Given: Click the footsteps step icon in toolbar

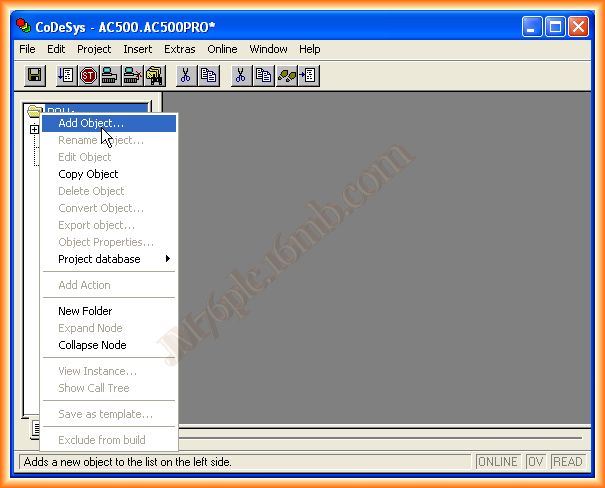Looking at the screenshot, I should 287,75.
